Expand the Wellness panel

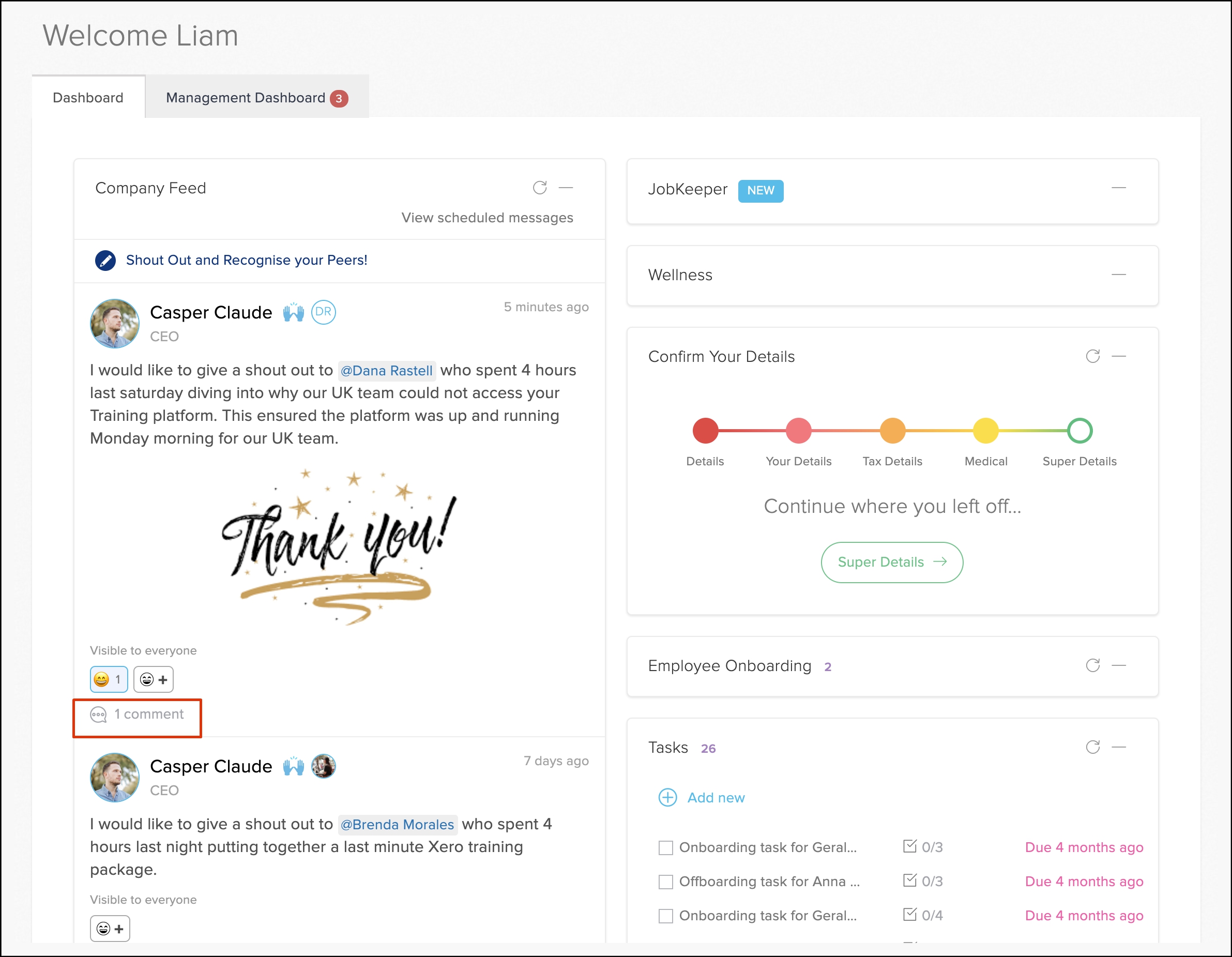1118,275
